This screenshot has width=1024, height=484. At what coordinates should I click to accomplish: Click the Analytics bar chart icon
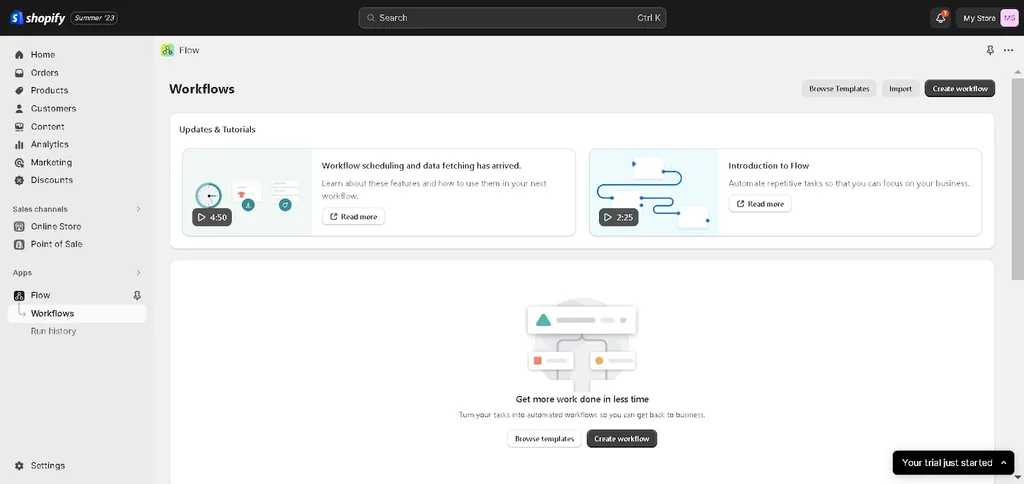(x=19, y=144)
